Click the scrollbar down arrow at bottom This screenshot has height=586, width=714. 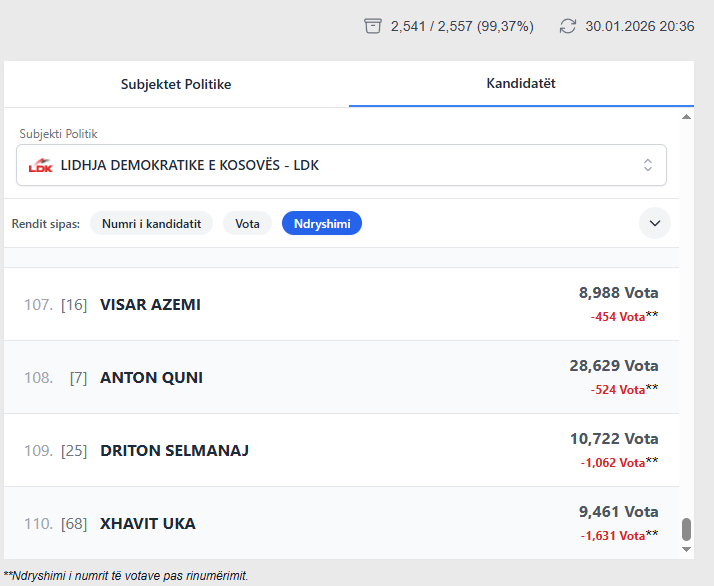[x=686, y=548]
